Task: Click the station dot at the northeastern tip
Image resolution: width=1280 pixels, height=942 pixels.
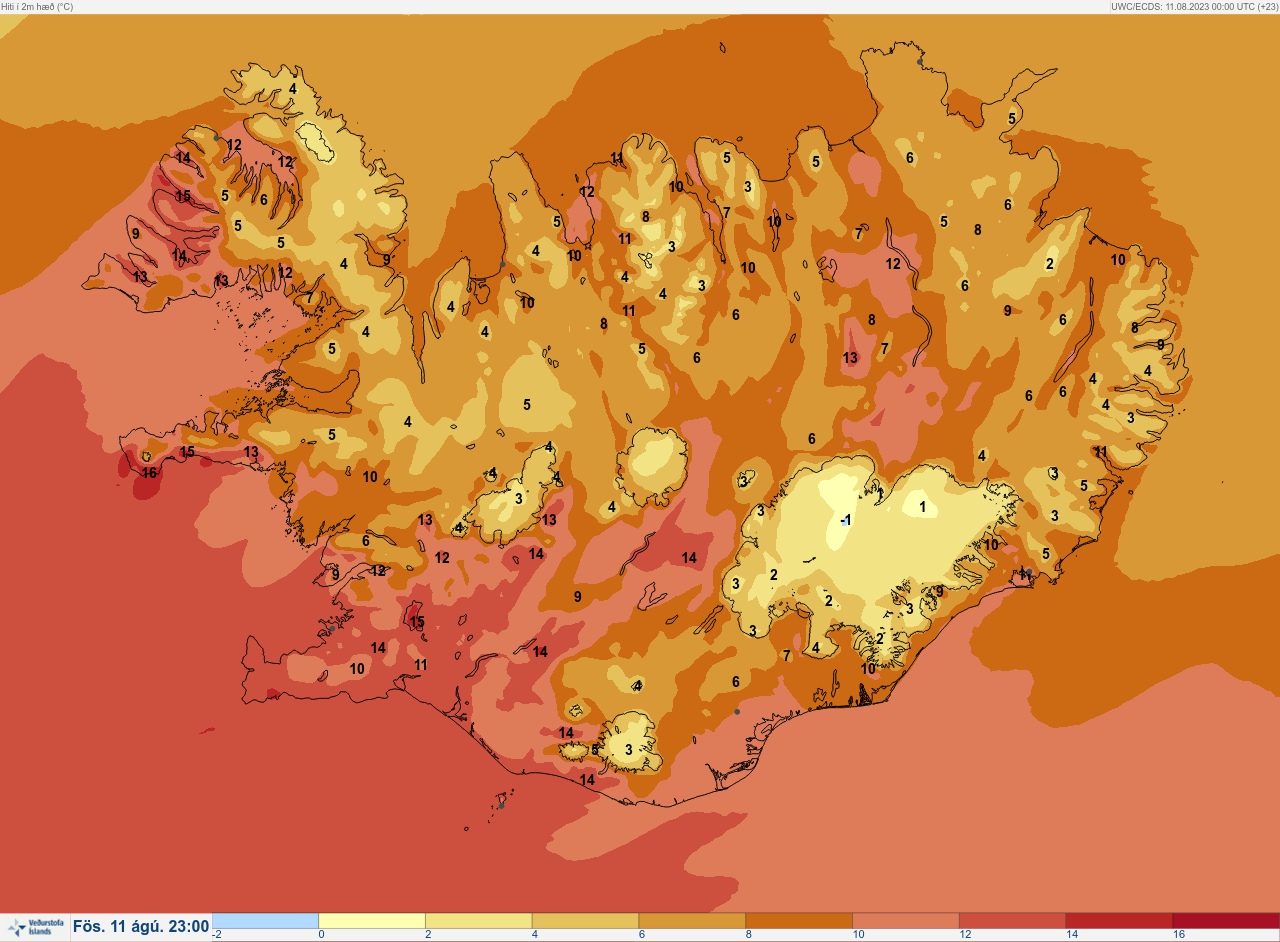Action: click(920, 62)
